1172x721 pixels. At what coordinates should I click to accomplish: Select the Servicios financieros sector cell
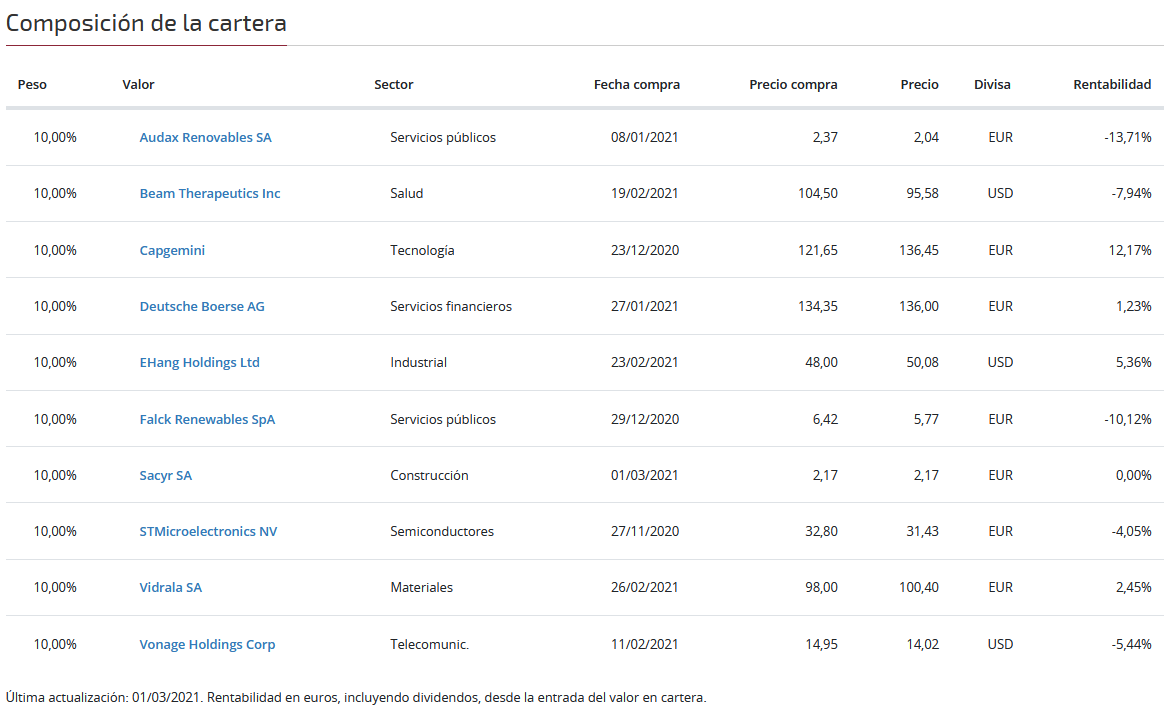coord(451,306)
